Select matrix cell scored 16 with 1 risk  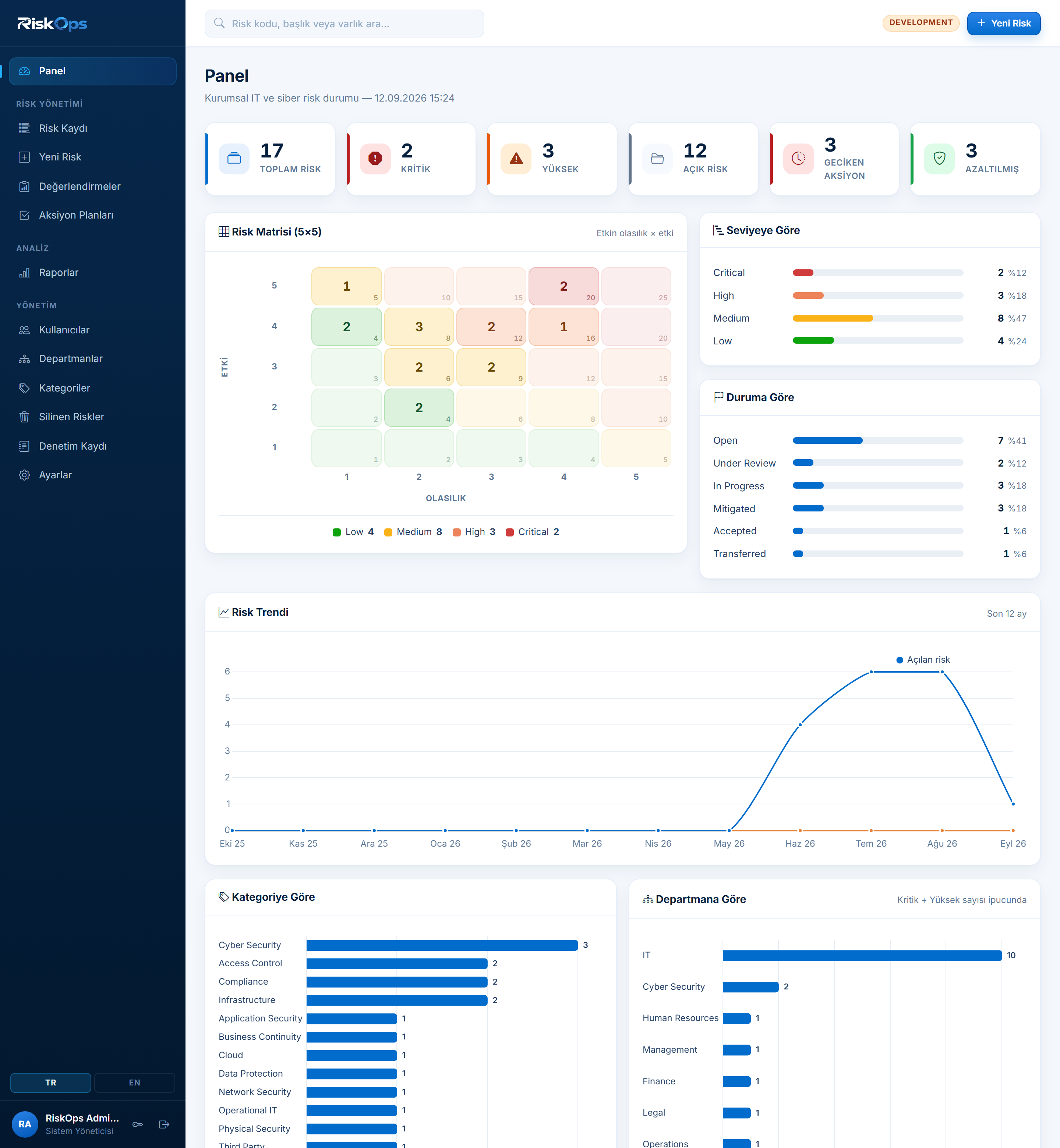point(563,327)
